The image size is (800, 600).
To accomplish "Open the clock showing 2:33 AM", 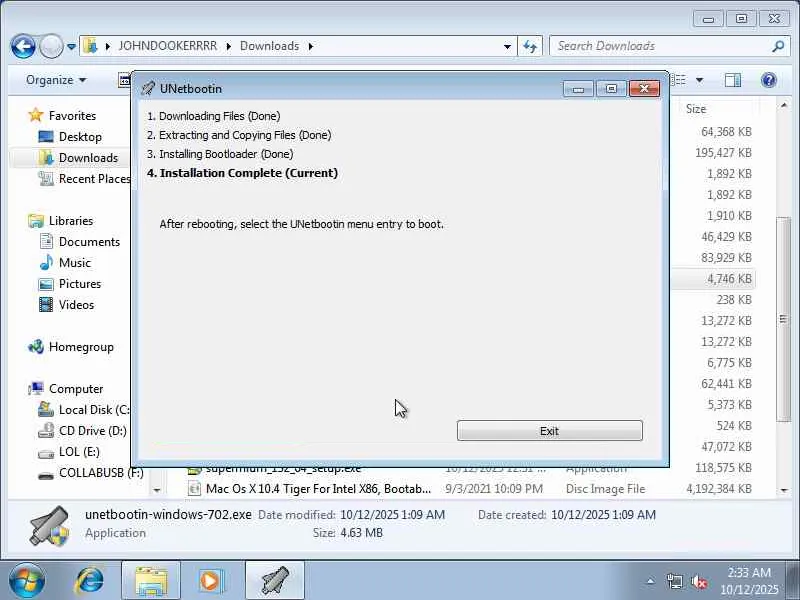I will pyautogui.click(x=749, y=581).
